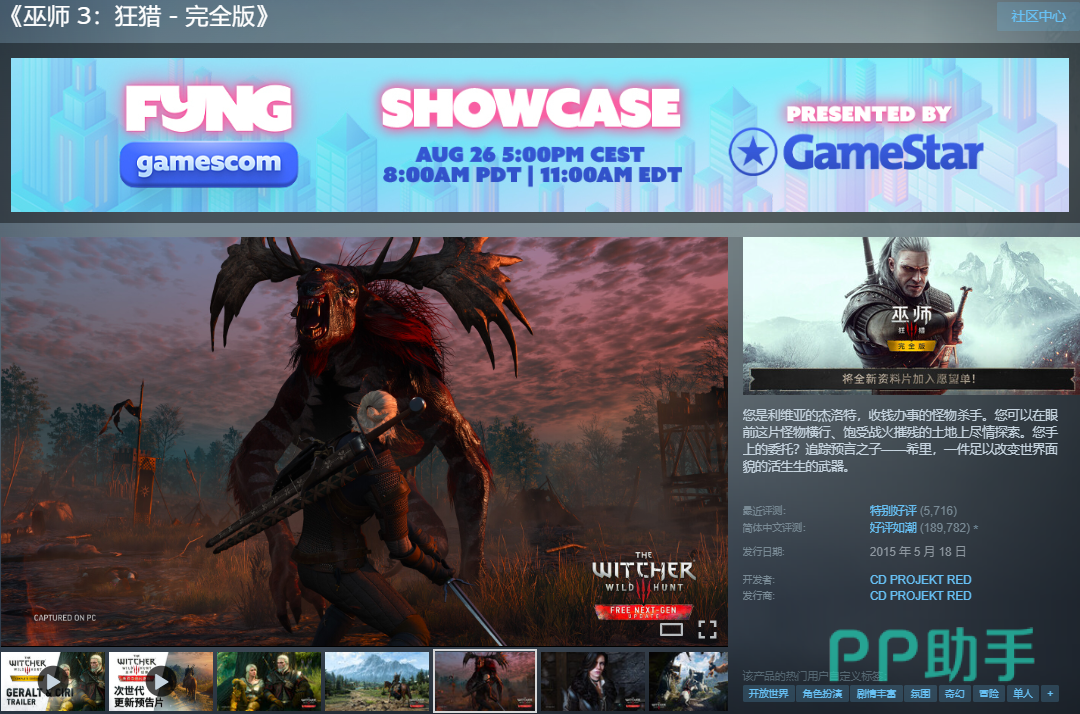Click the game description paragraph text
This screenshot has width=1080, height=714.
(x=900, y=441)
